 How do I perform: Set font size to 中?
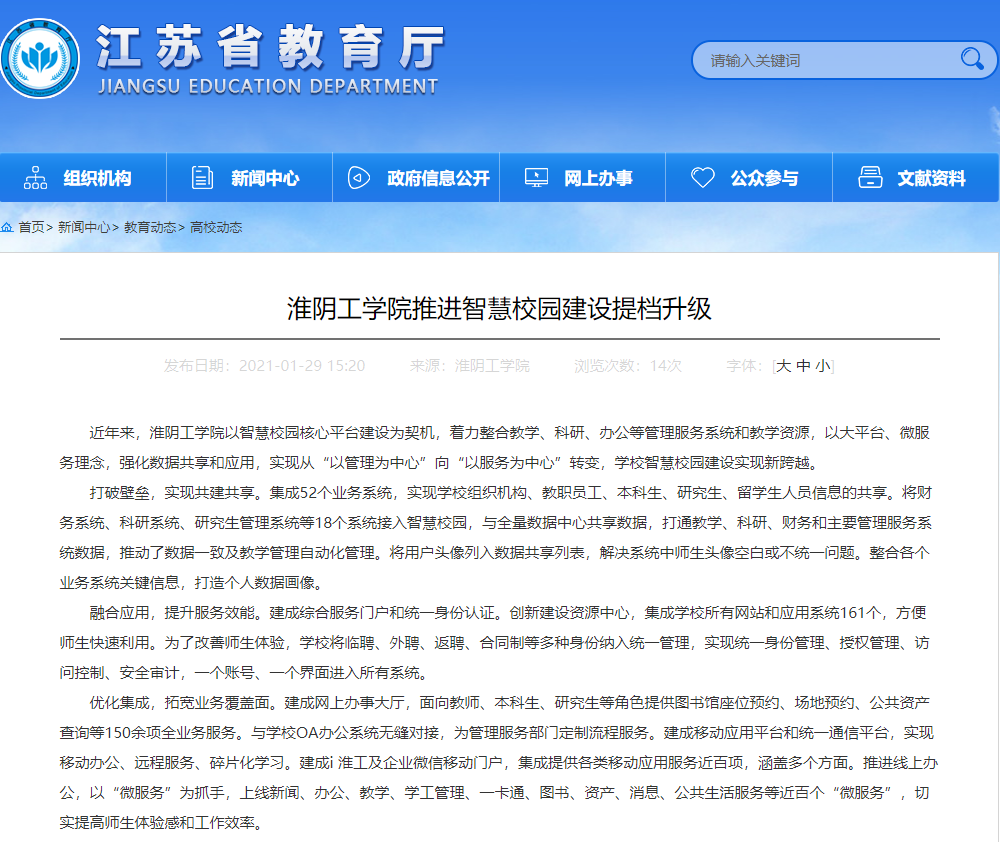pos(804,366)
